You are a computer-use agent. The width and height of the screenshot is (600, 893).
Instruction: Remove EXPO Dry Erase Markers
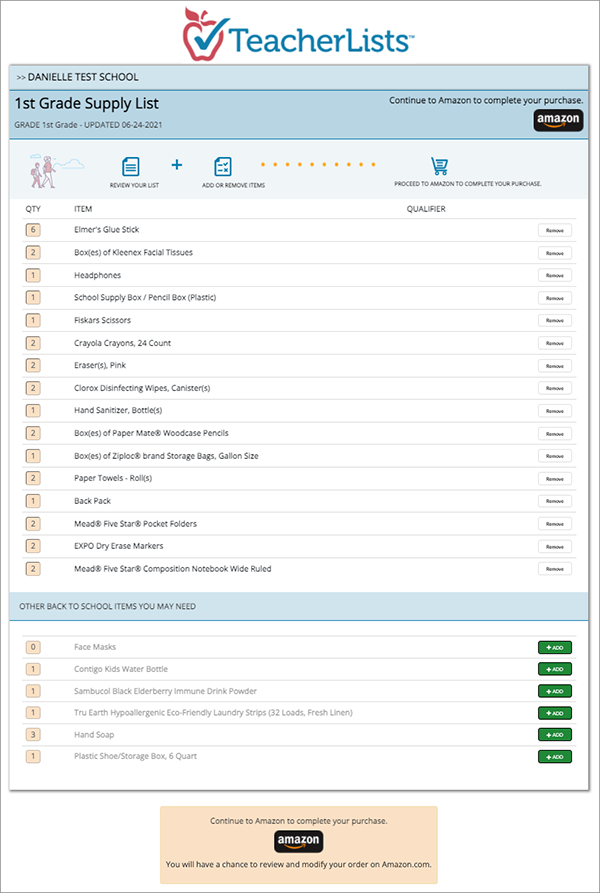tap(555, 546)
